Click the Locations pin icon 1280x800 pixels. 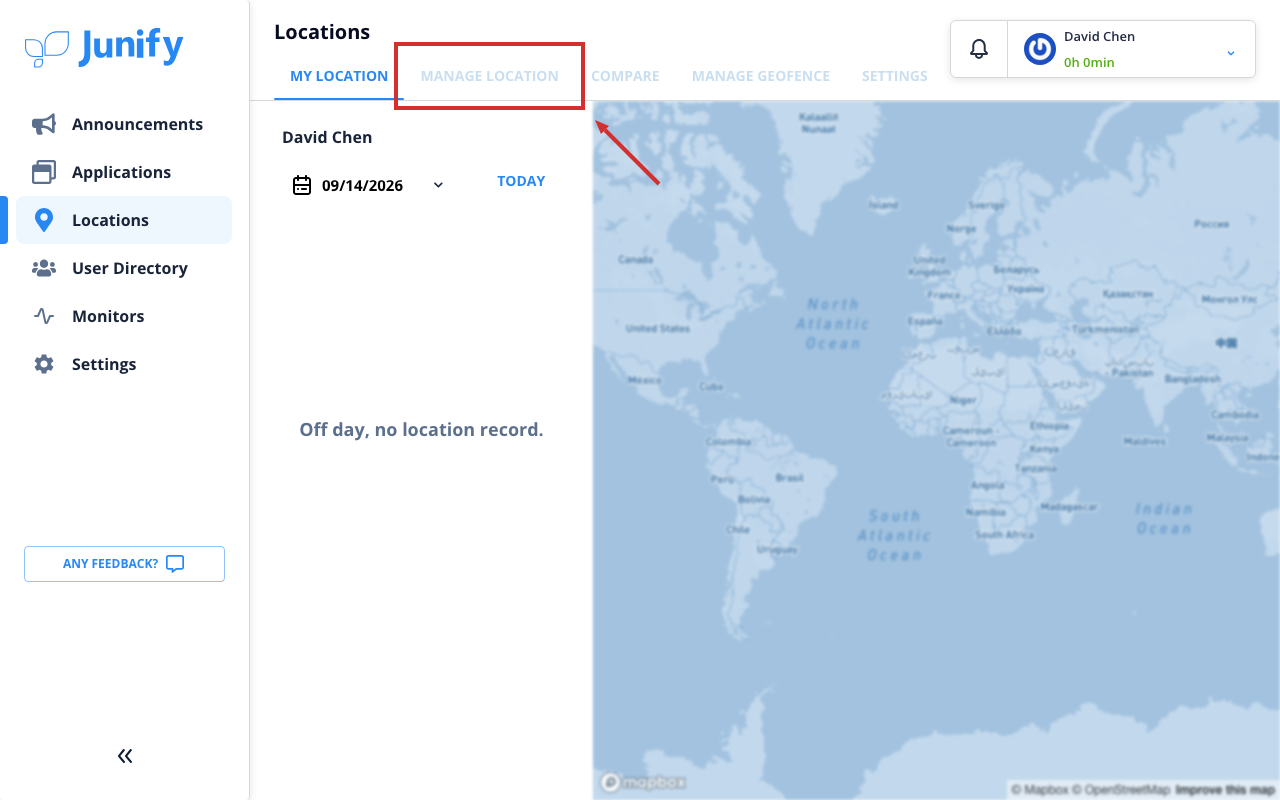(44, 220)
